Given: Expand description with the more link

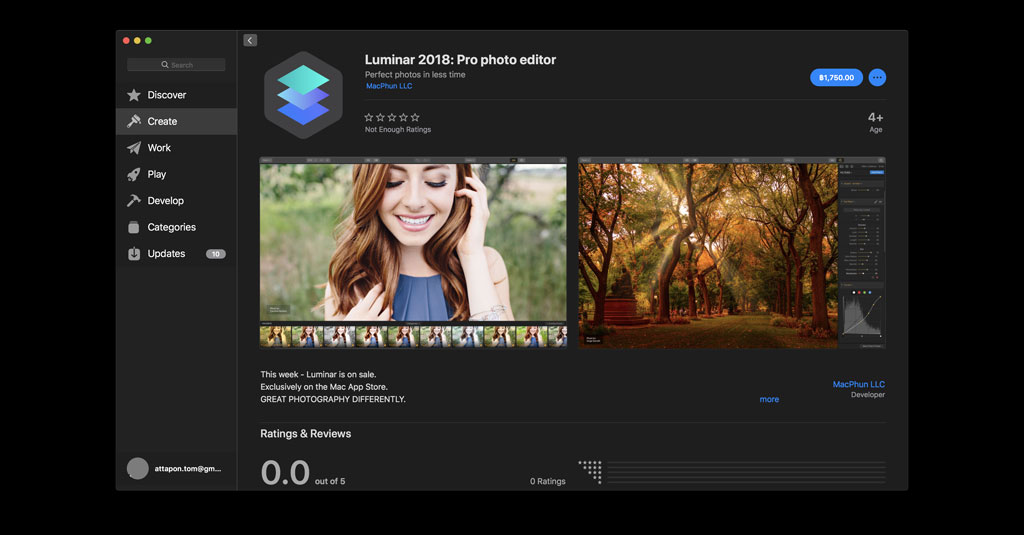Looking at the screenshot, I should [769, 399].
